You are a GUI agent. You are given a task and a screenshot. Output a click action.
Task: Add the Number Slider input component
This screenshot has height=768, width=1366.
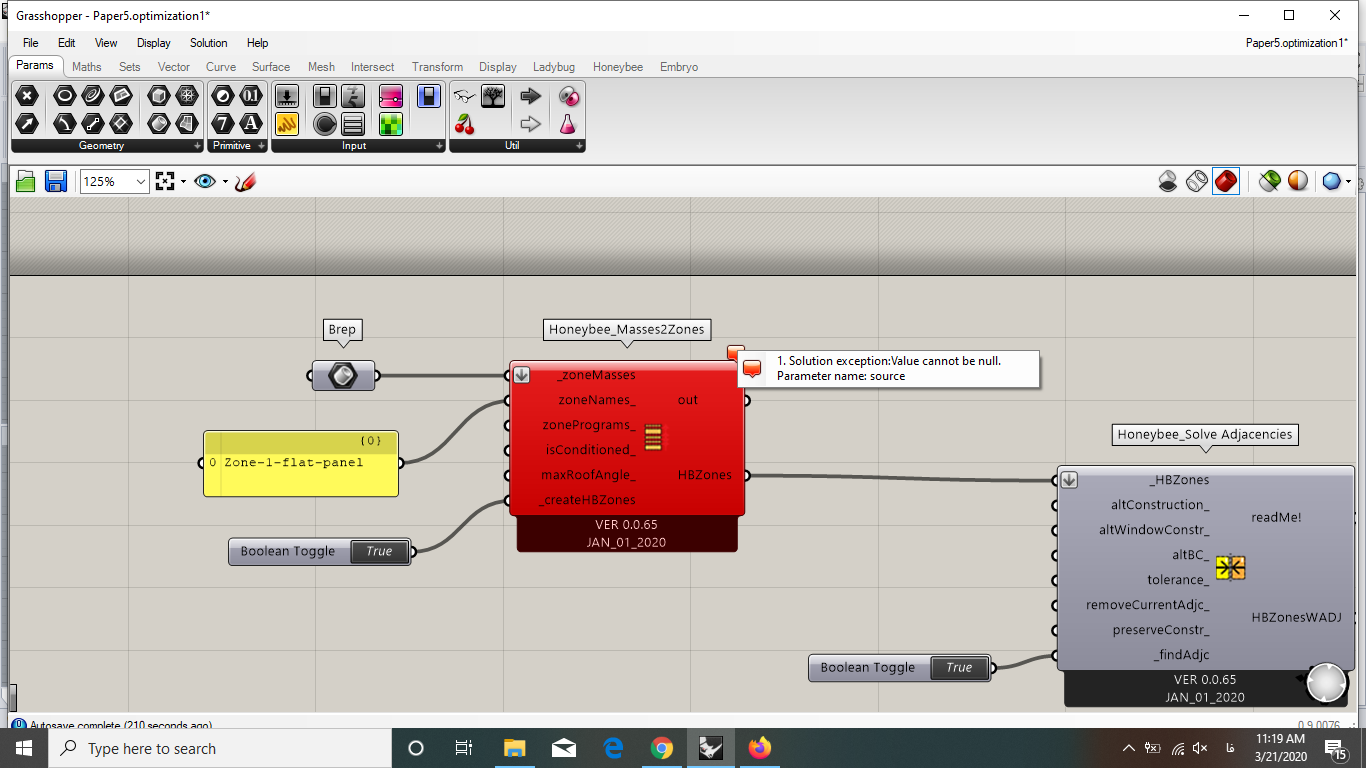pos(287,96)
